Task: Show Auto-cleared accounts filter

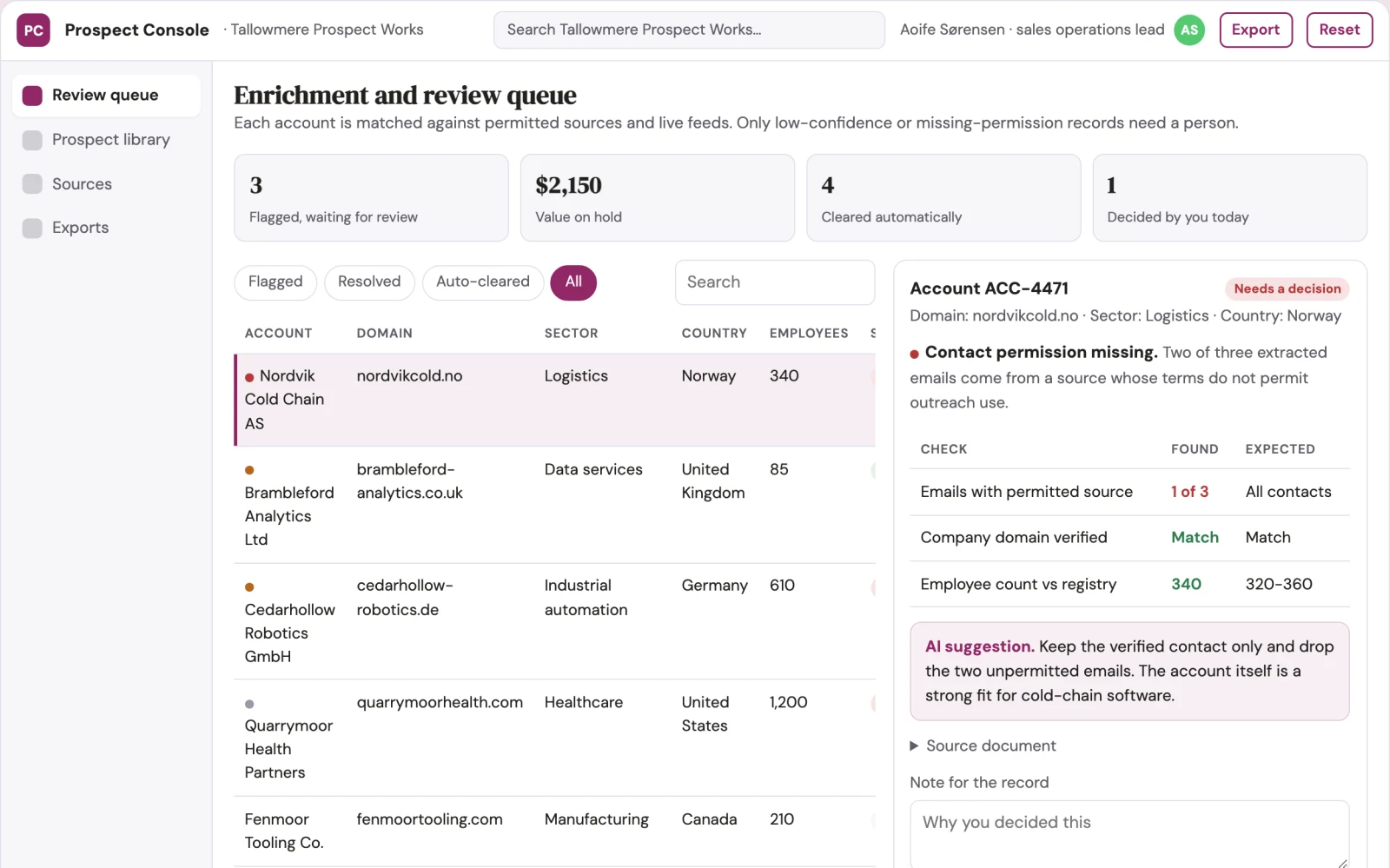Action: point(483,282)
